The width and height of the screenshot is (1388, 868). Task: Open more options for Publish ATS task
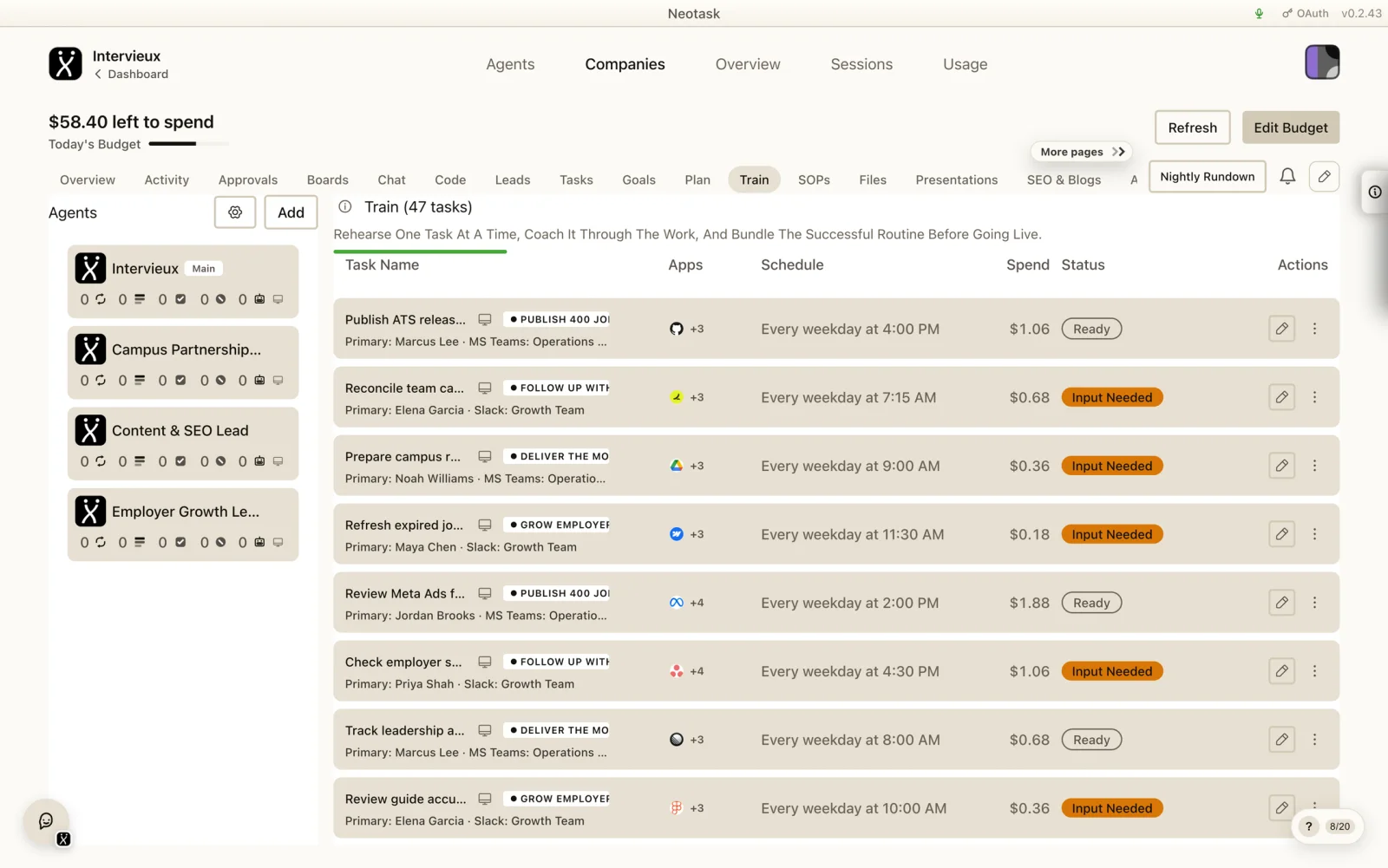(x=1314, y=329)
